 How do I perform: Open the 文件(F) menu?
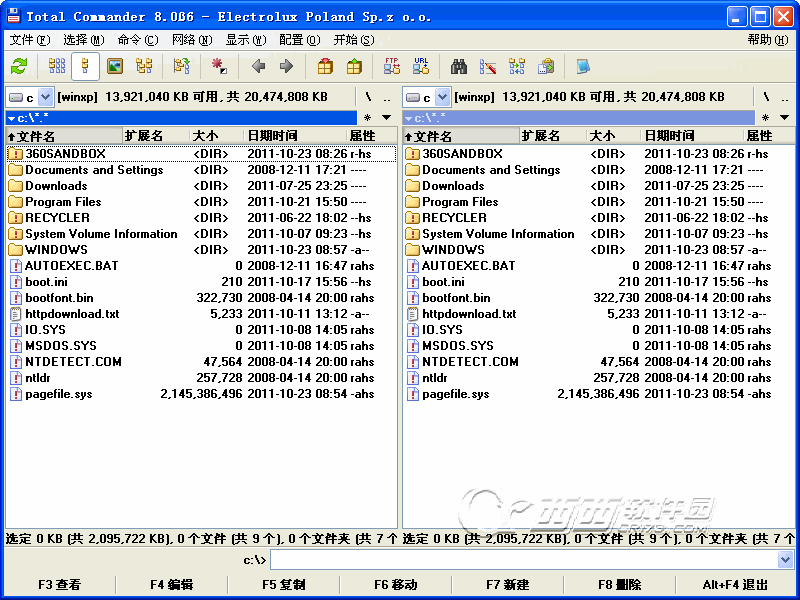pyautogui.click(x=30, y=40)
